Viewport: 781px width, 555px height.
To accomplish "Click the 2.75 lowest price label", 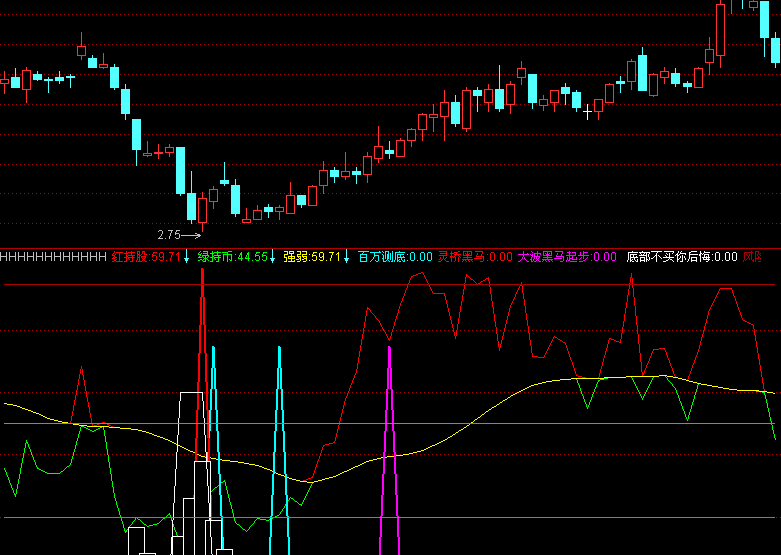I will [x=169, y=235].
